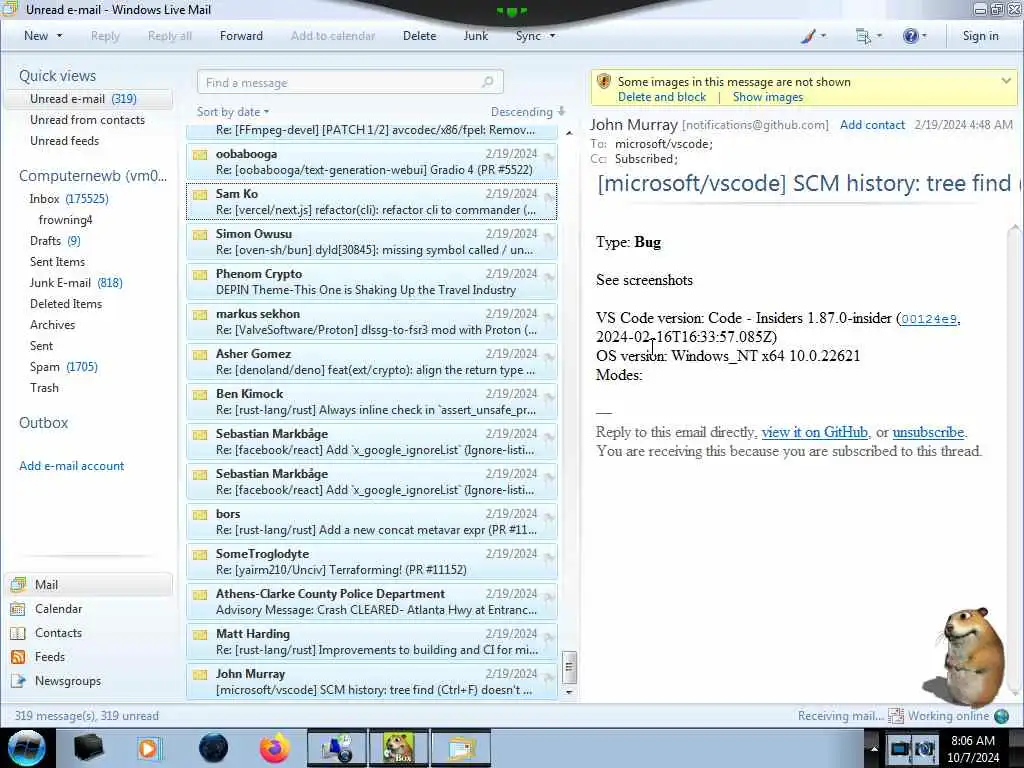1024x768 pixels.
Task: Click message list scrollbar thumb
Action: [x=569, y=666]
